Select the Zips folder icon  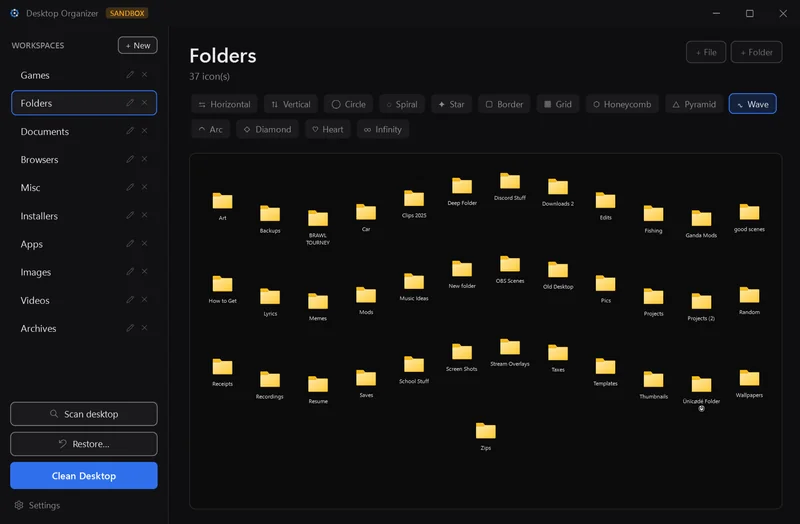click(486, 431)
